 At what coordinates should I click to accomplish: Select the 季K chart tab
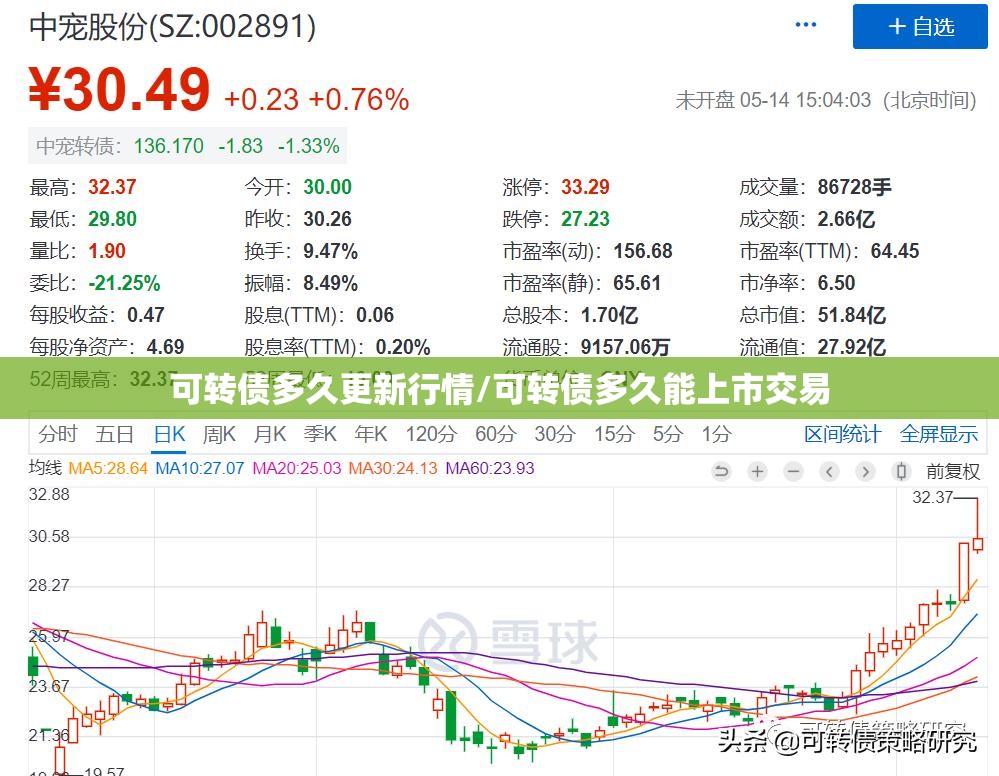[x=320, y=435]
